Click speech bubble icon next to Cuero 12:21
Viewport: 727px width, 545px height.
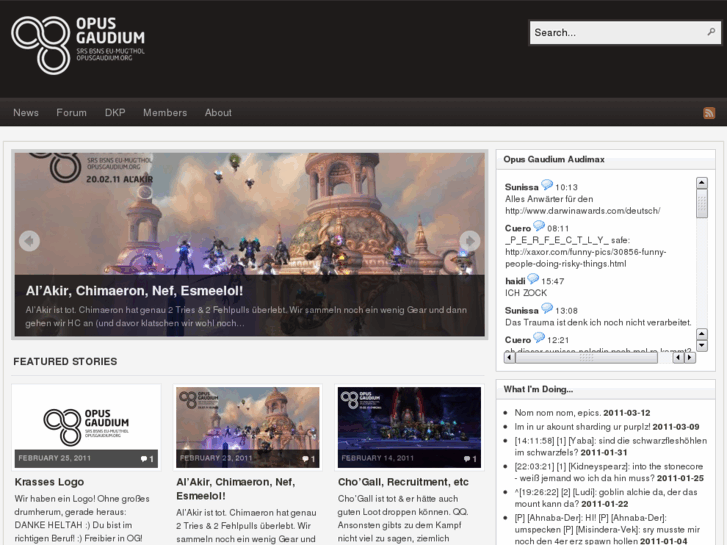pyautogui.click(x=539, y=338)
